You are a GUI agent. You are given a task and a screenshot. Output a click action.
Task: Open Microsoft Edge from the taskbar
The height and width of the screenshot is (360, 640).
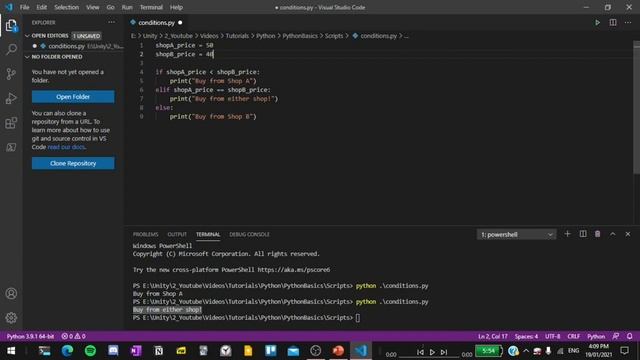click(67, 351)
